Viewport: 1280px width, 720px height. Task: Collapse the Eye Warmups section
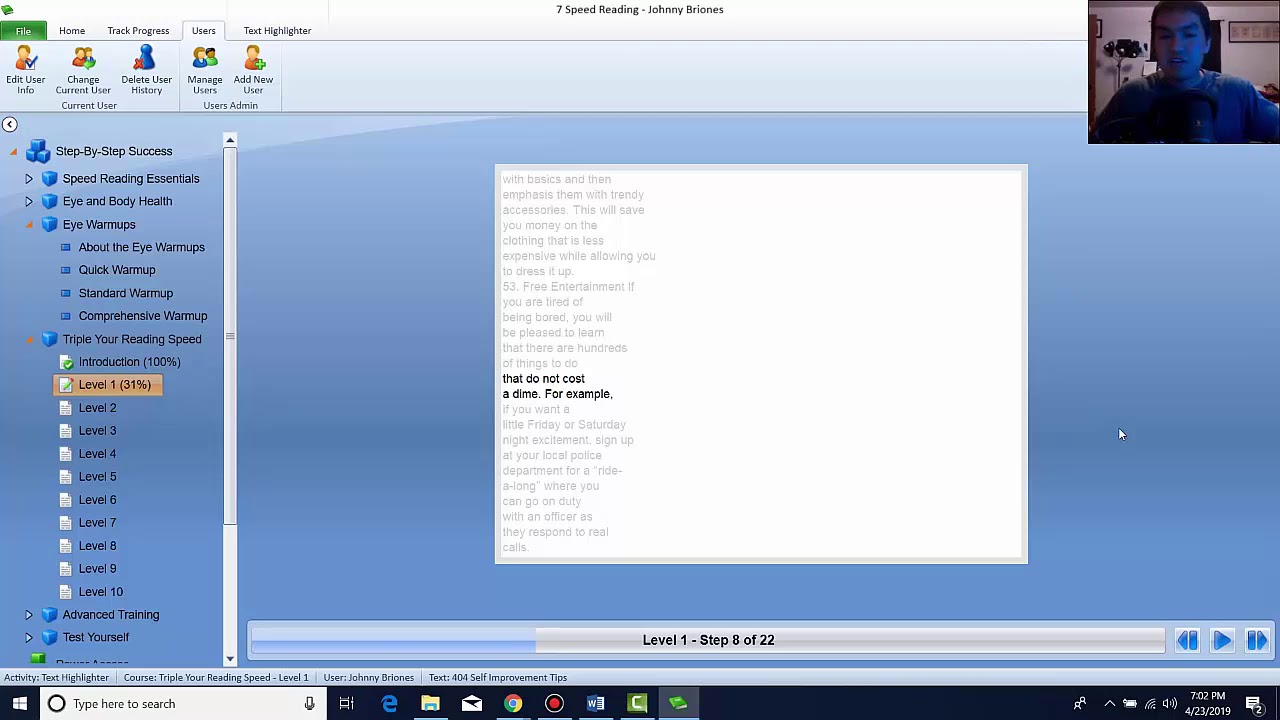click(29, 225)
